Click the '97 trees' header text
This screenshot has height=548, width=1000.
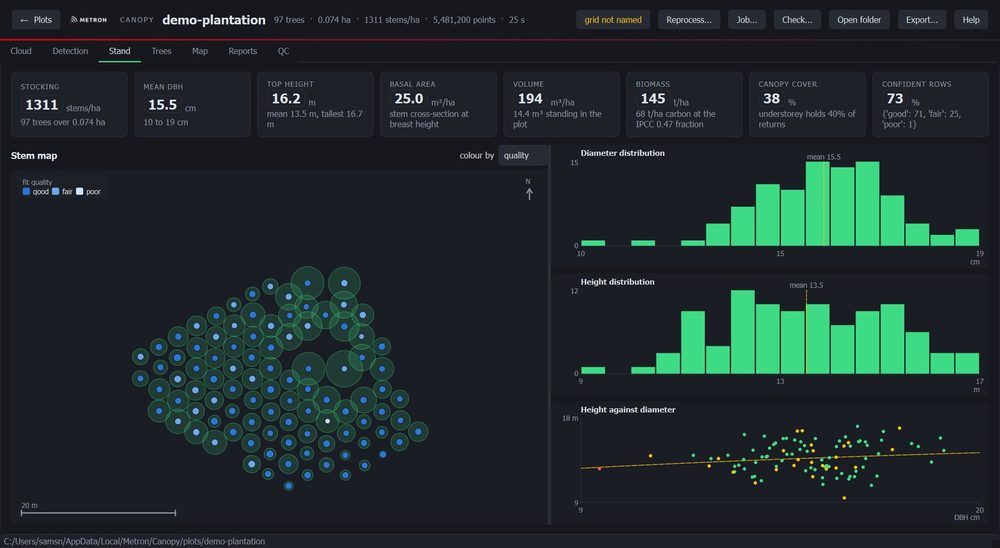[289, 20]
